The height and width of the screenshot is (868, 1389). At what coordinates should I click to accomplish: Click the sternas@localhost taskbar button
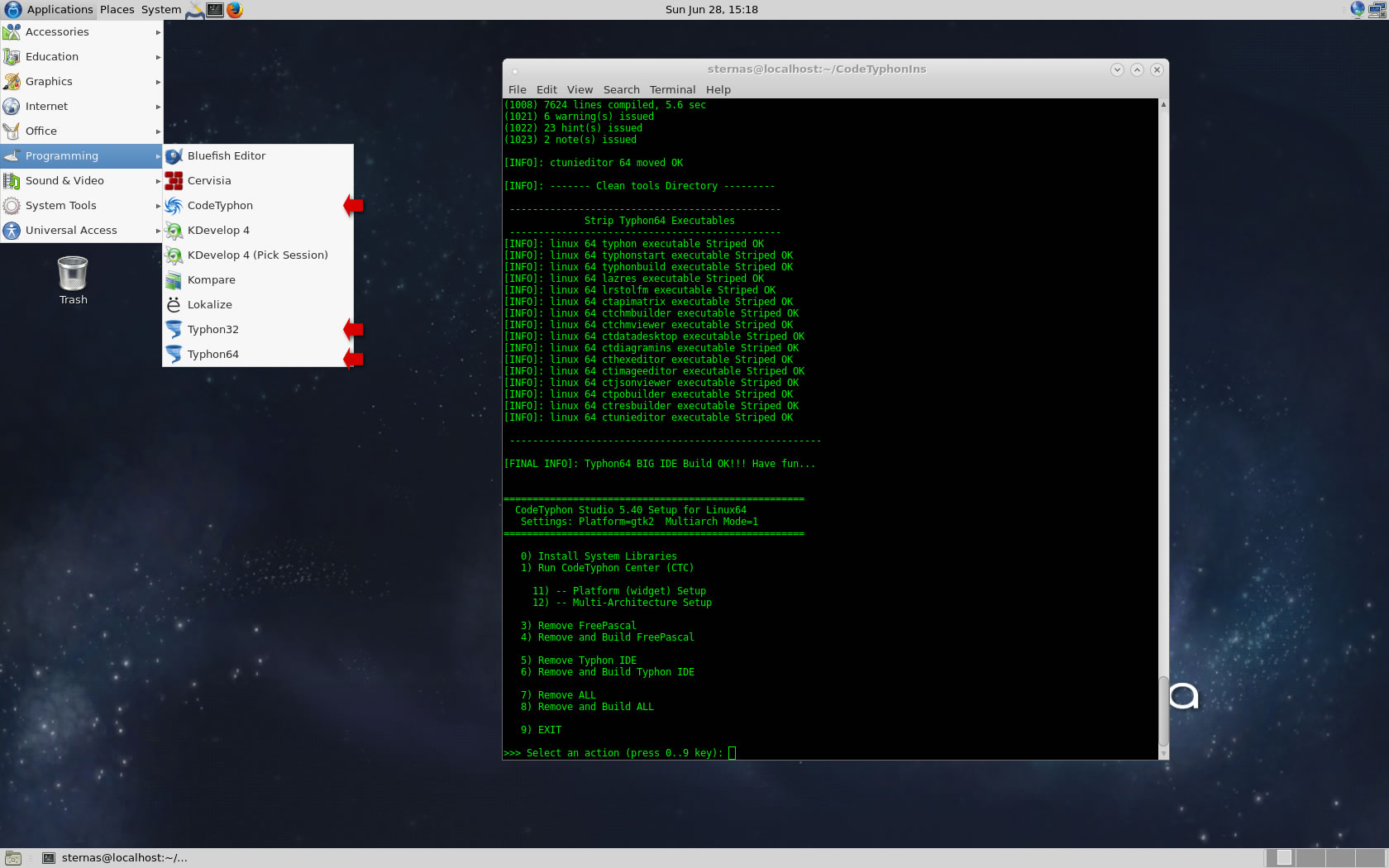pyautogui.click(x=116, y=858)
